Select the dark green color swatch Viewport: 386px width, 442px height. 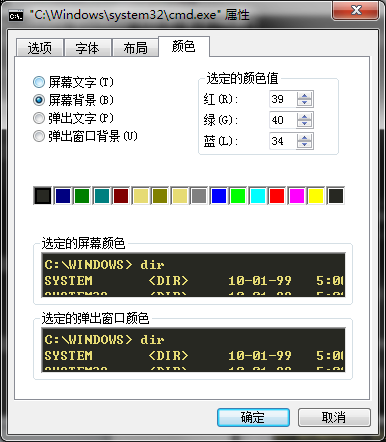click(x=82, y=196)
